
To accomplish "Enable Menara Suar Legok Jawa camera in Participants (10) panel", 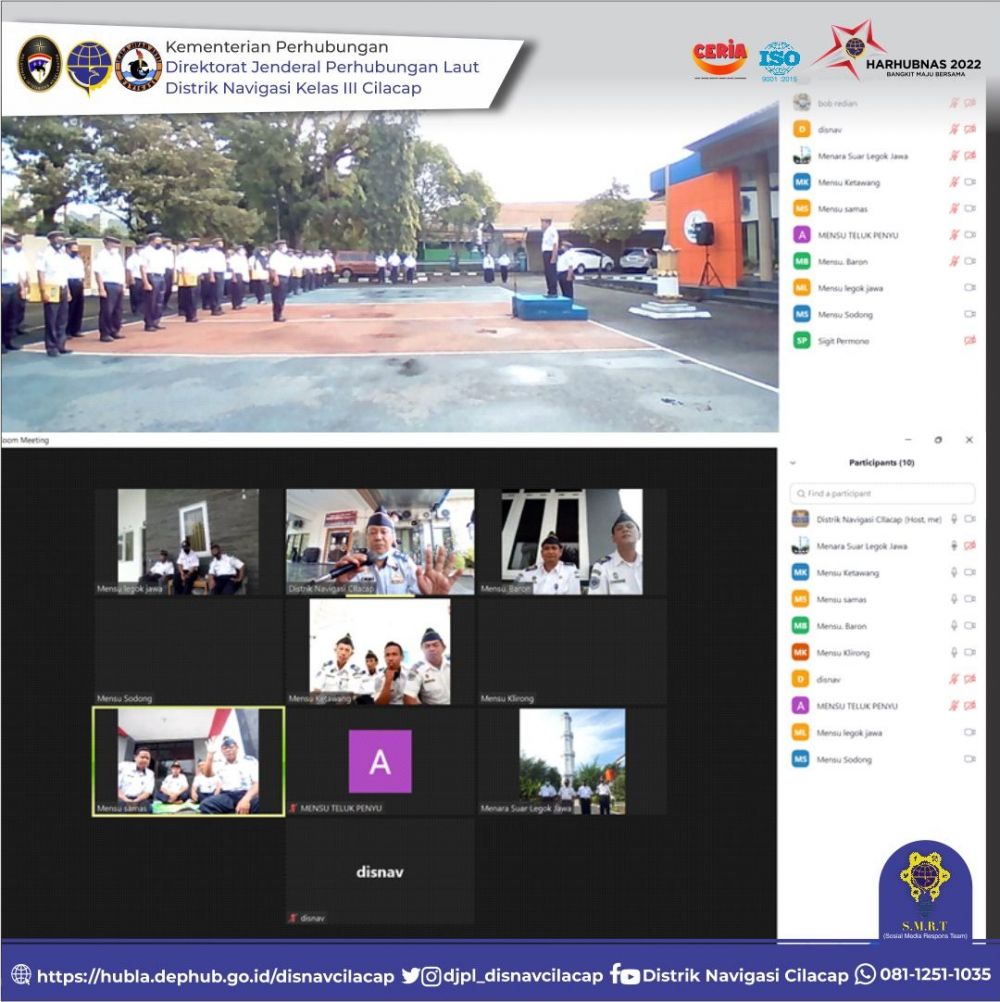I will [x=970, y=546].
